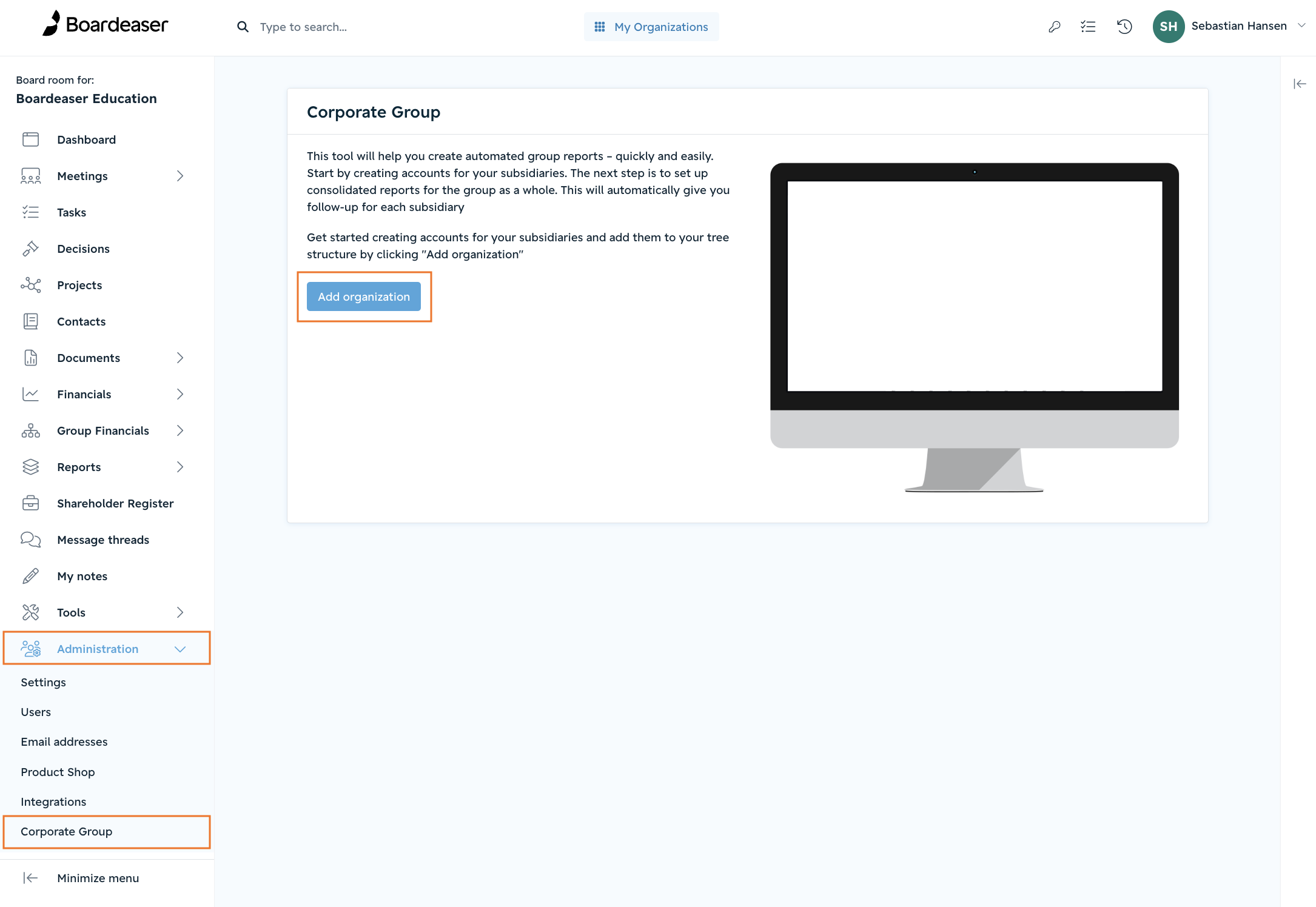Viewport: 1316px width, 907px height.
Task: Expand the Reports submenu chevron
Action: (x=180, y=467)
